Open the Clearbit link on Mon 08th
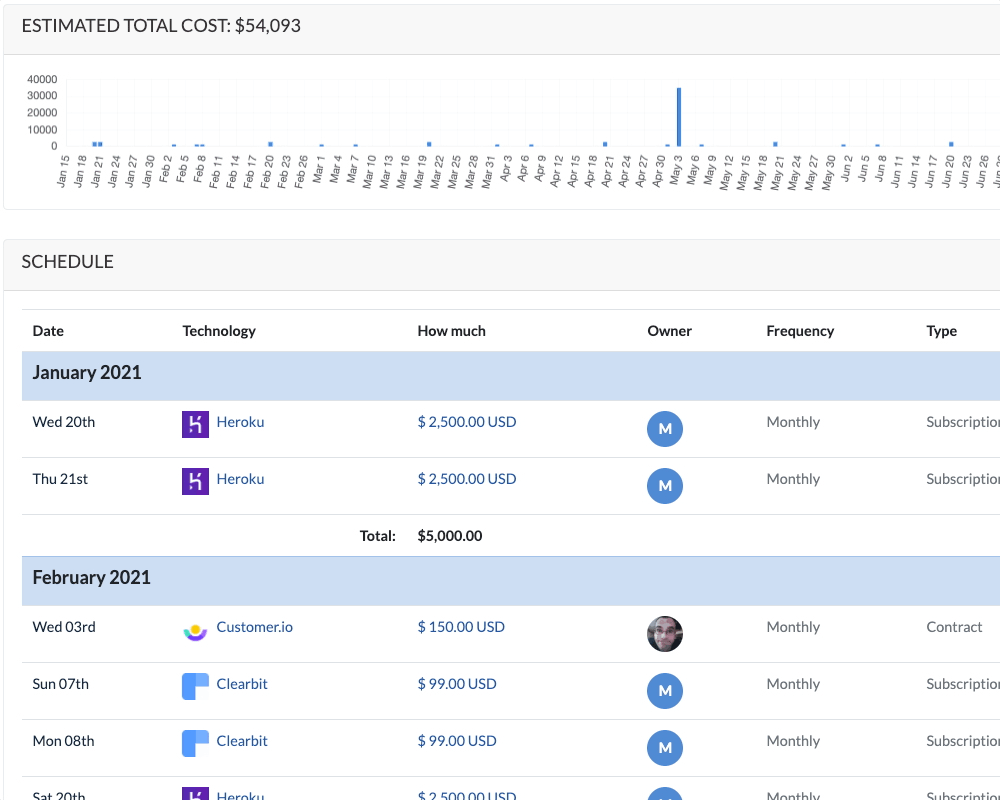The height and width of the screenshot is (800, 1000). pos(242,741)
